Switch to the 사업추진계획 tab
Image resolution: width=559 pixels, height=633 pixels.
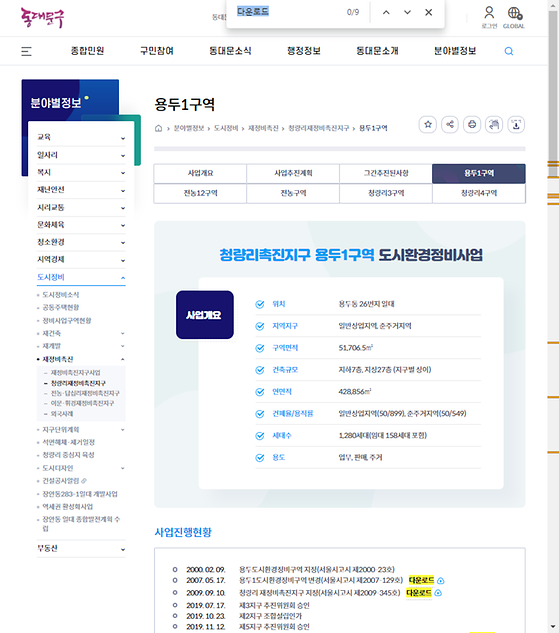click(293, 174)
